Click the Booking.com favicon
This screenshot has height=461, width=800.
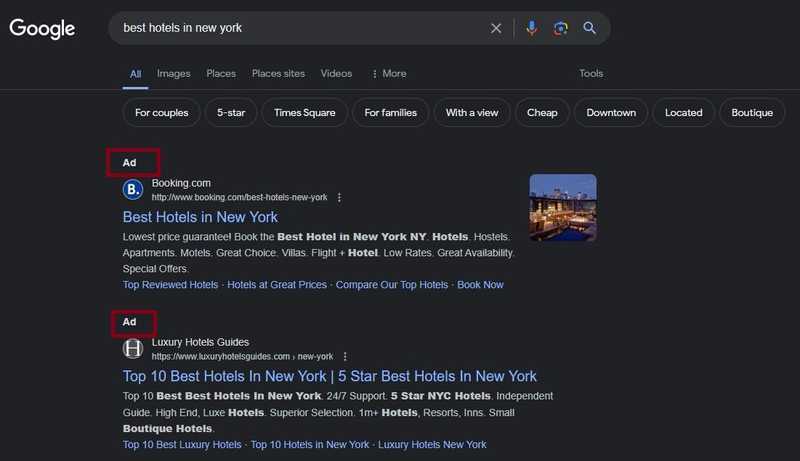pyautogui.click(x=133, y=190)
